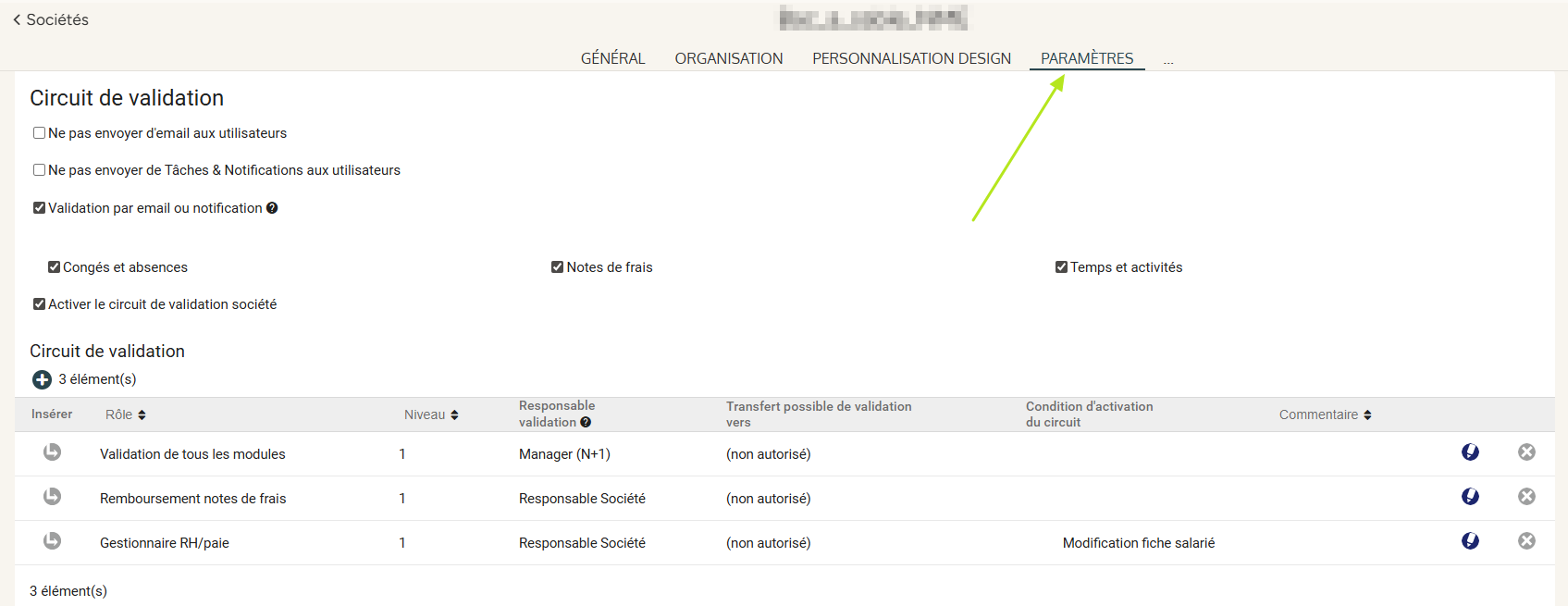This screenshot has width=1568, height=606.
Task: Click insert icon for Remboursement notes de frais row
Action: click(53, 497)
